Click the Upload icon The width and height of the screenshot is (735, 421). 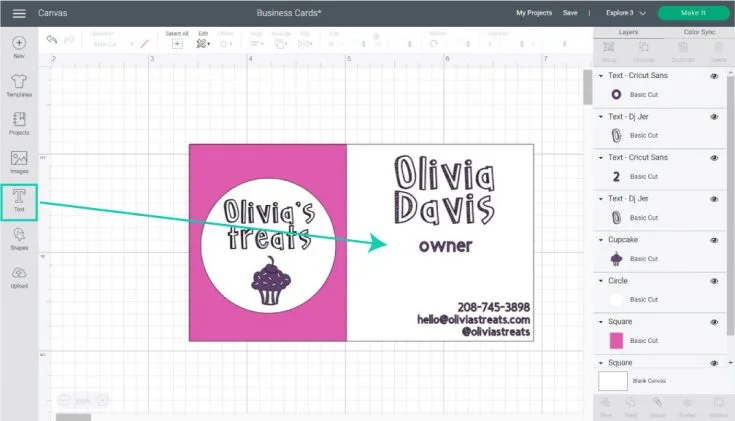[19, 277]
